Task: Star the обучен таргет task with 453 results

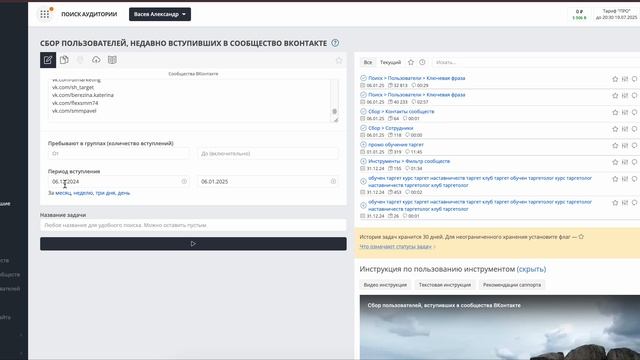Action: [x=615, y=179]
